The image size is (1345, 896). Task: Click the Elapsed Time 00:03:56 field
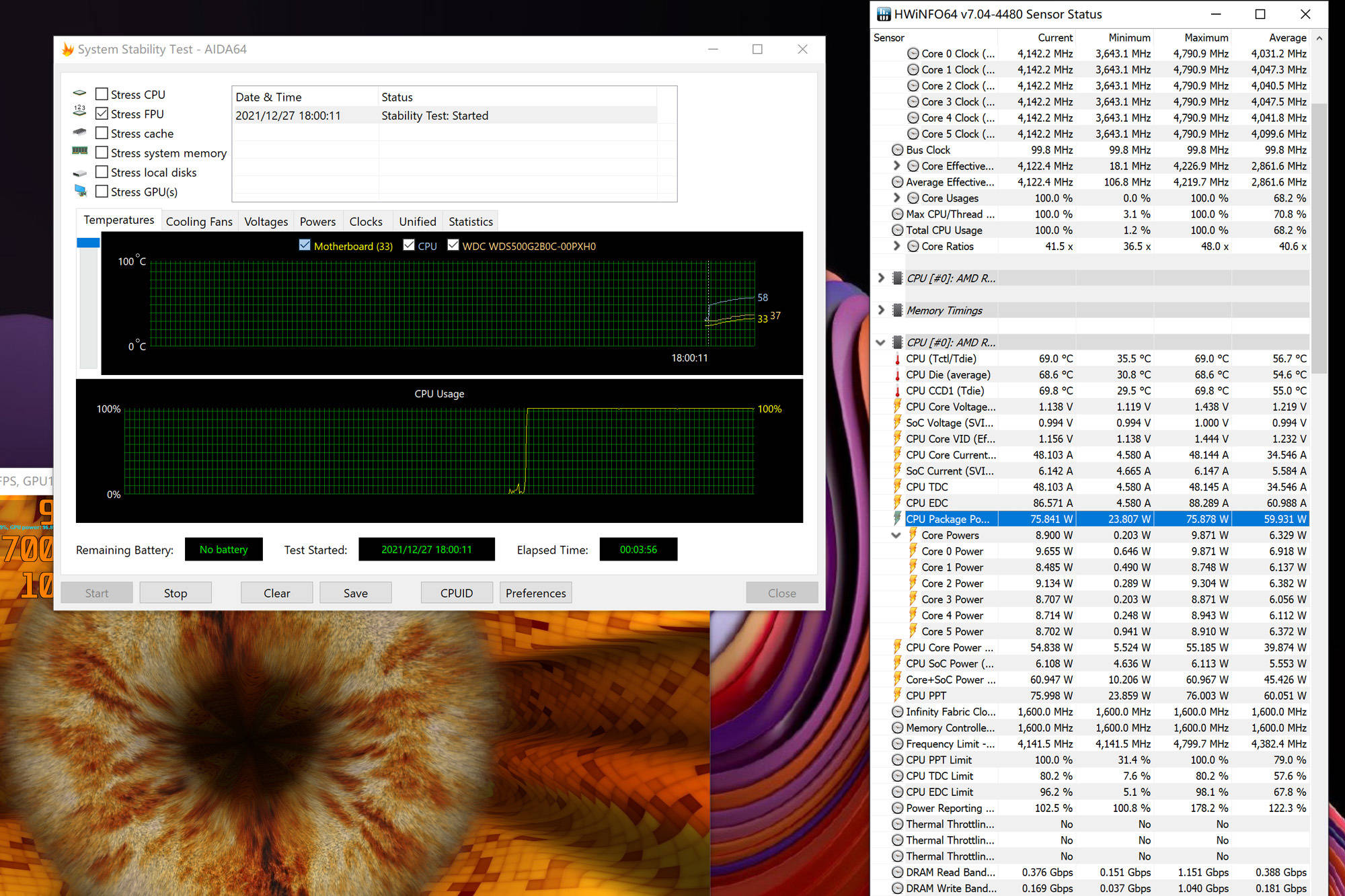click(x=639, y=550)
